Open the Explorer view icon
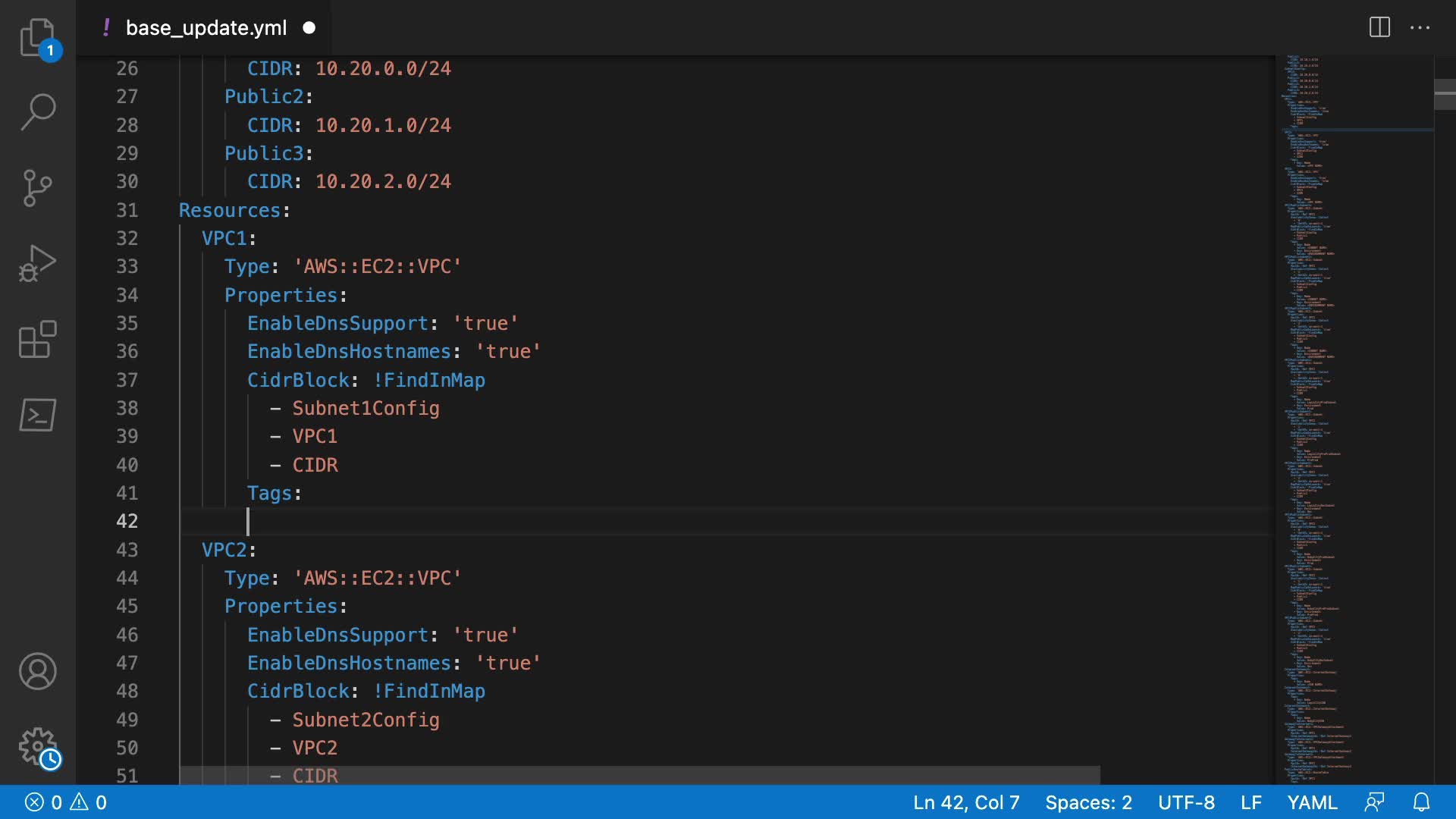Viewport: 1456px width, 819px height. pos(37,37)
